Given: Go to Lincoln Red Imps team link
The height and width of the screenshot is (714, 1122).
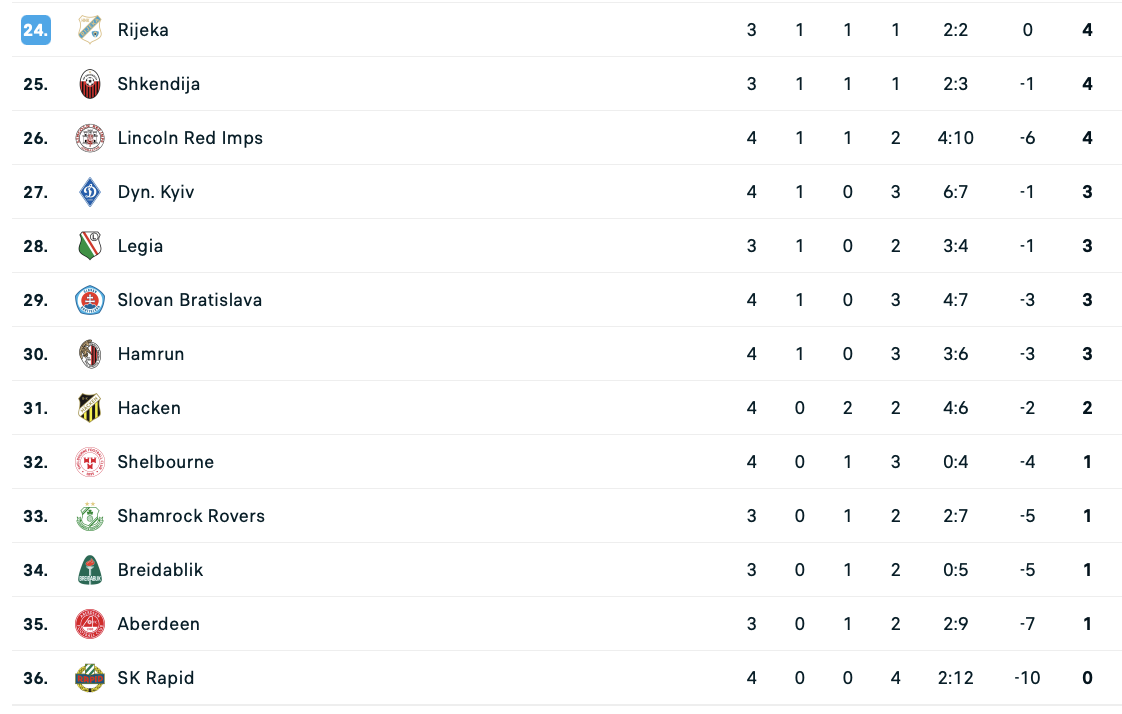Looking at the screenshot, I should (190, 138).
